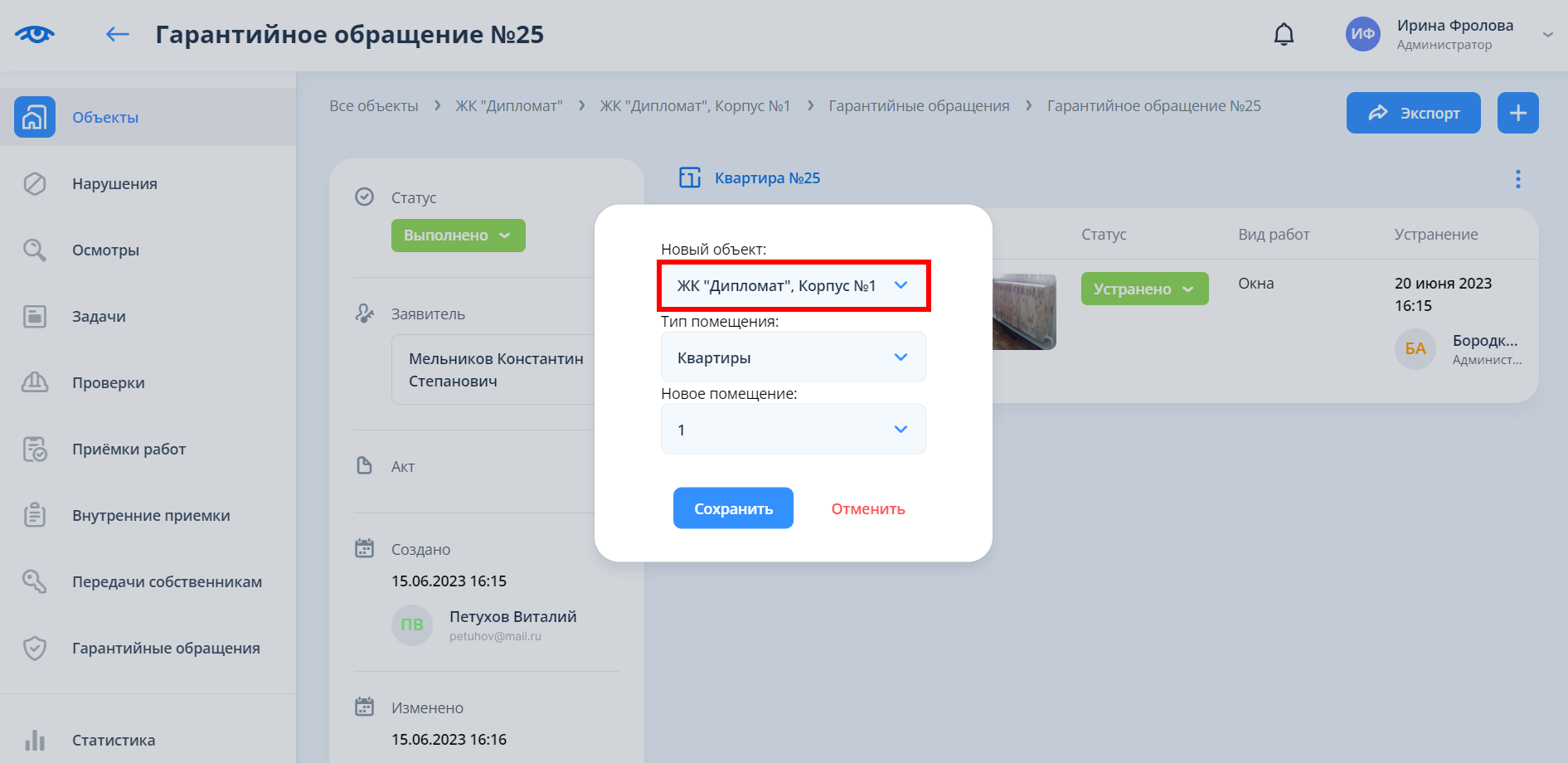The image size is (1568, 763).
Task: Open the Новое помещение dropdown
Action: [x=794, y=430]
